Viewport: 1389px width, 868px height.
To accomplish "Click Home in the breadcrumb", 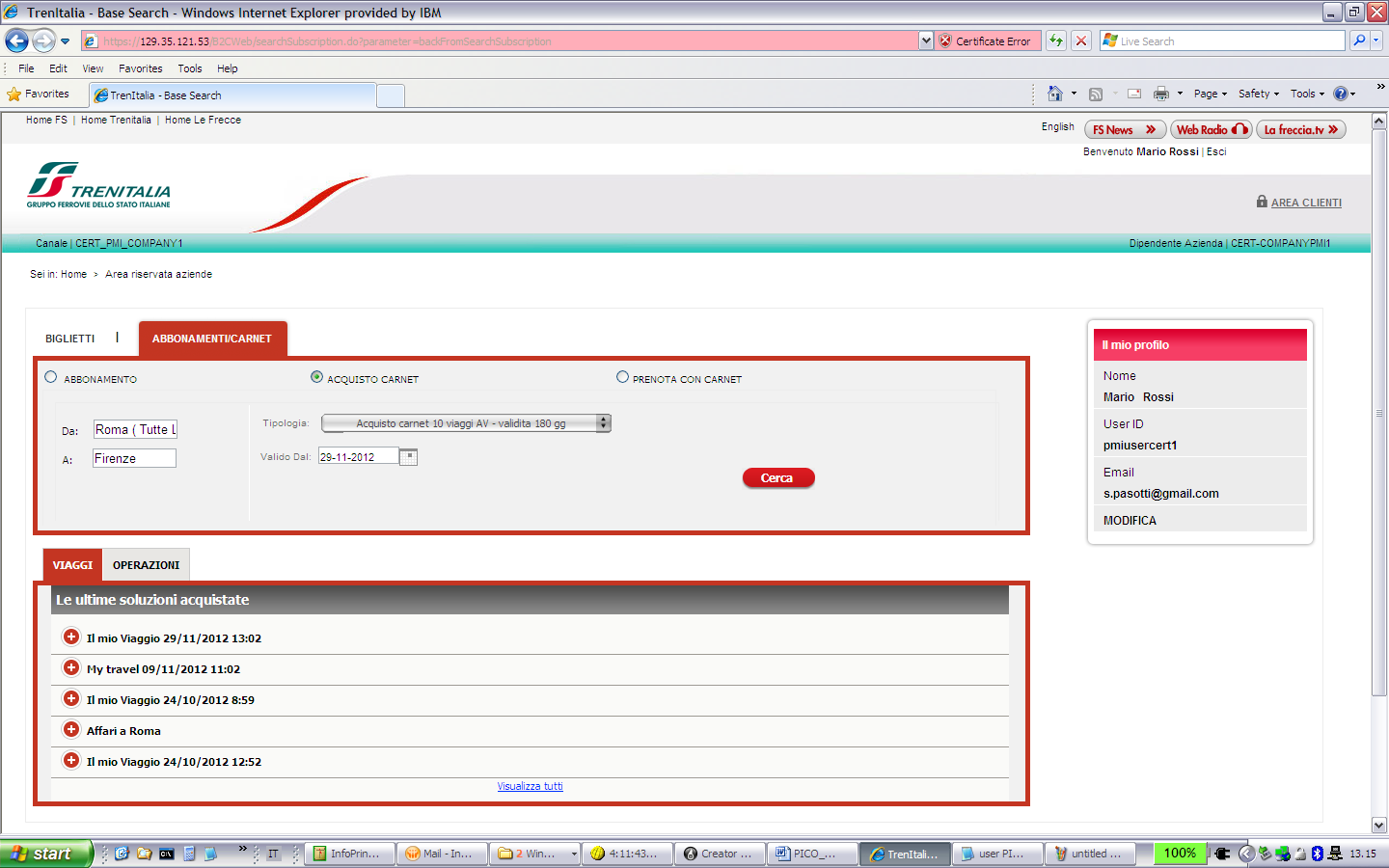I will [x=73, y=274].
